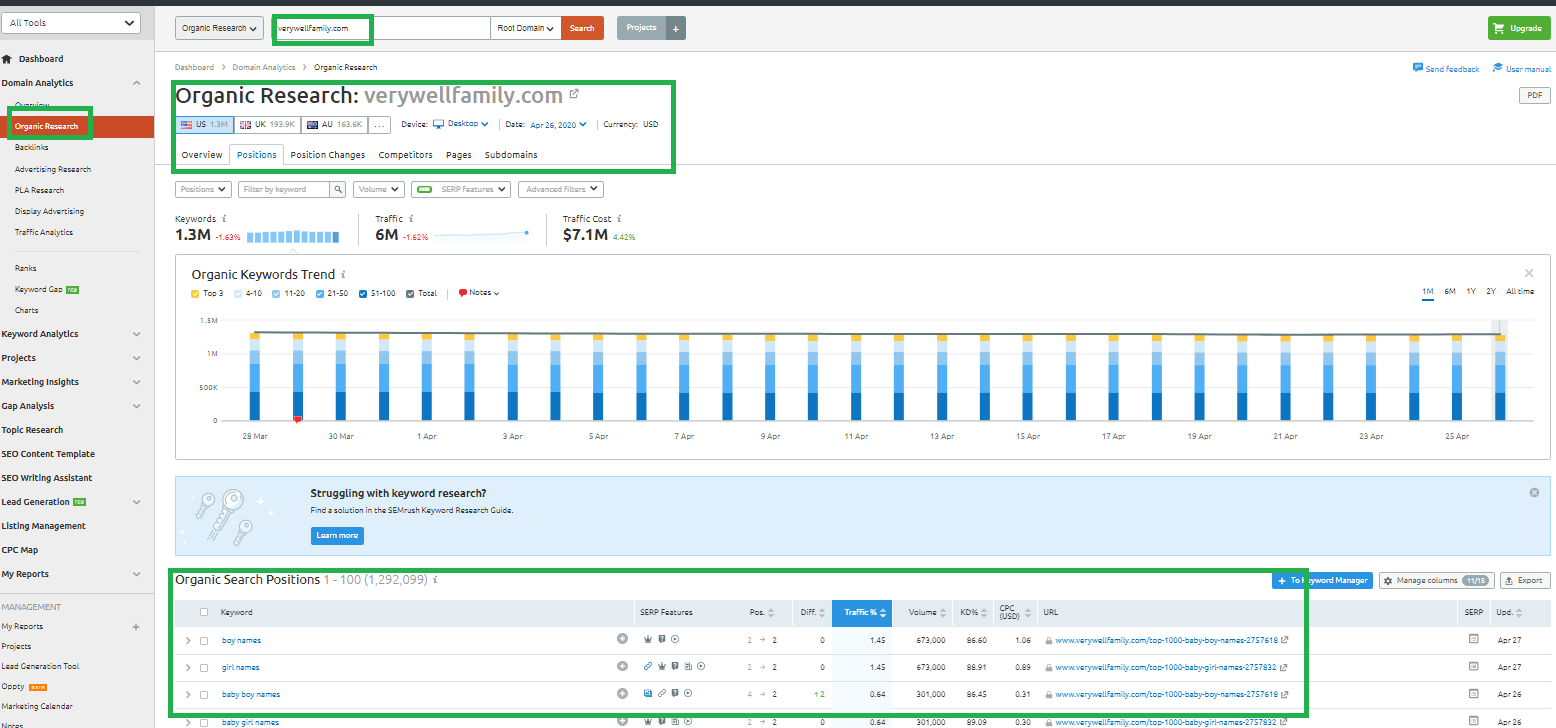Switch to the Overview tab
Viewport: 1556px width, 728px height.
point(202,155)
